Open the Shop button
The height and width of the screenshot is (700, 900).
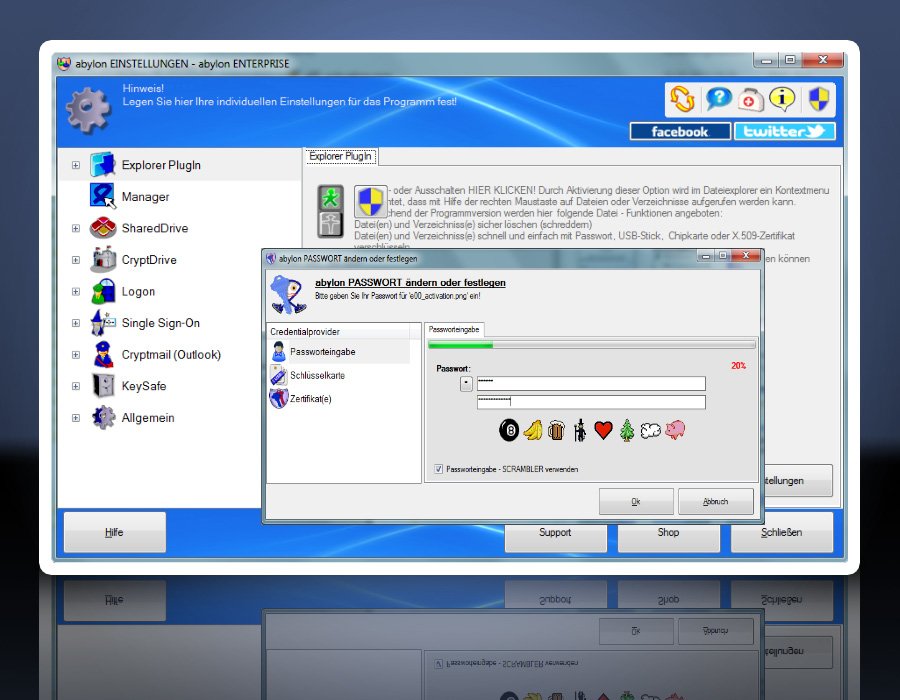(x=668, y=538)
